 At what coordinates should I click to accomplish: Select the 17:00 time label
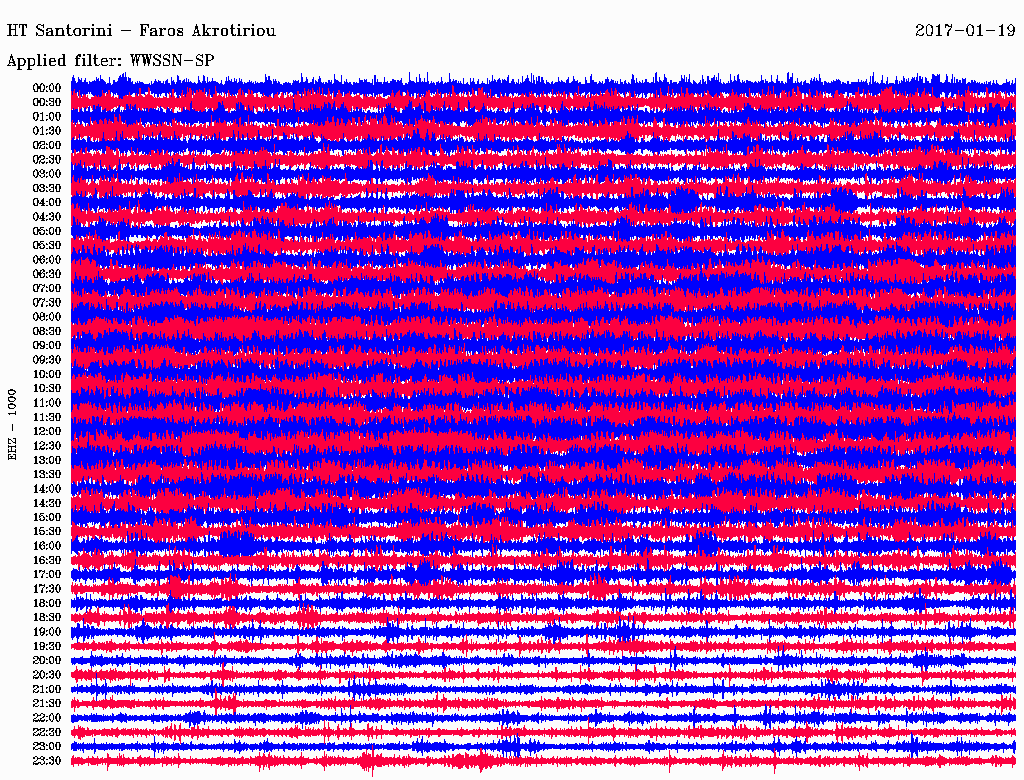[47, 575]
